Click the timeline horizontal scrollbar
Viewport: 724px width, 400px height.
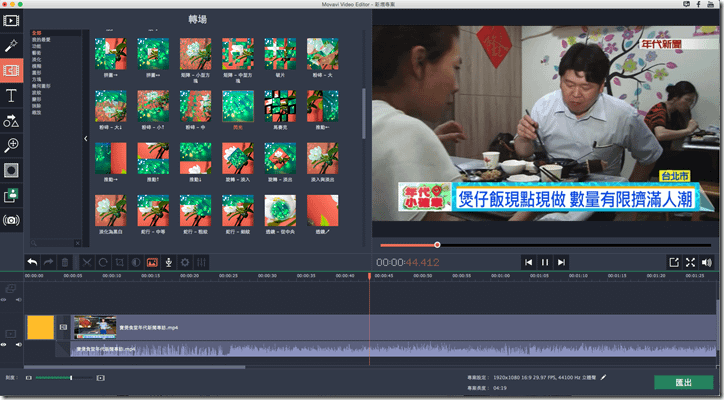(x=134, y=367)
